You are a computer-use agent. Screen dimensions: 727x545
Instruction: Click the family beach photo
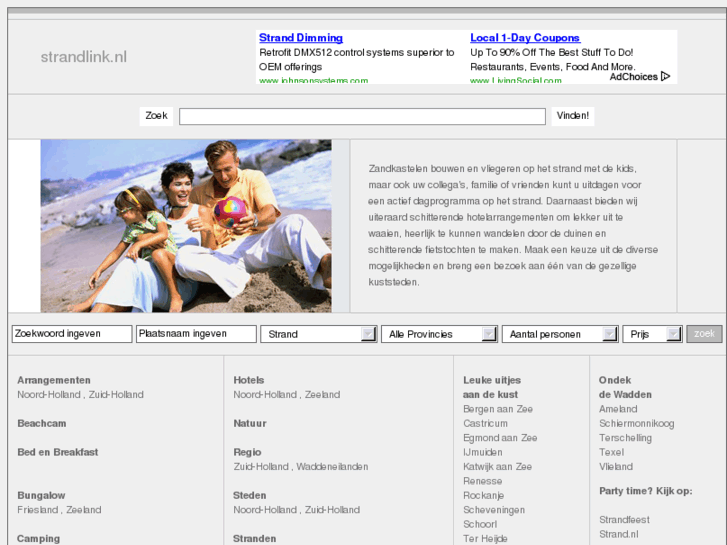point(186,226)
